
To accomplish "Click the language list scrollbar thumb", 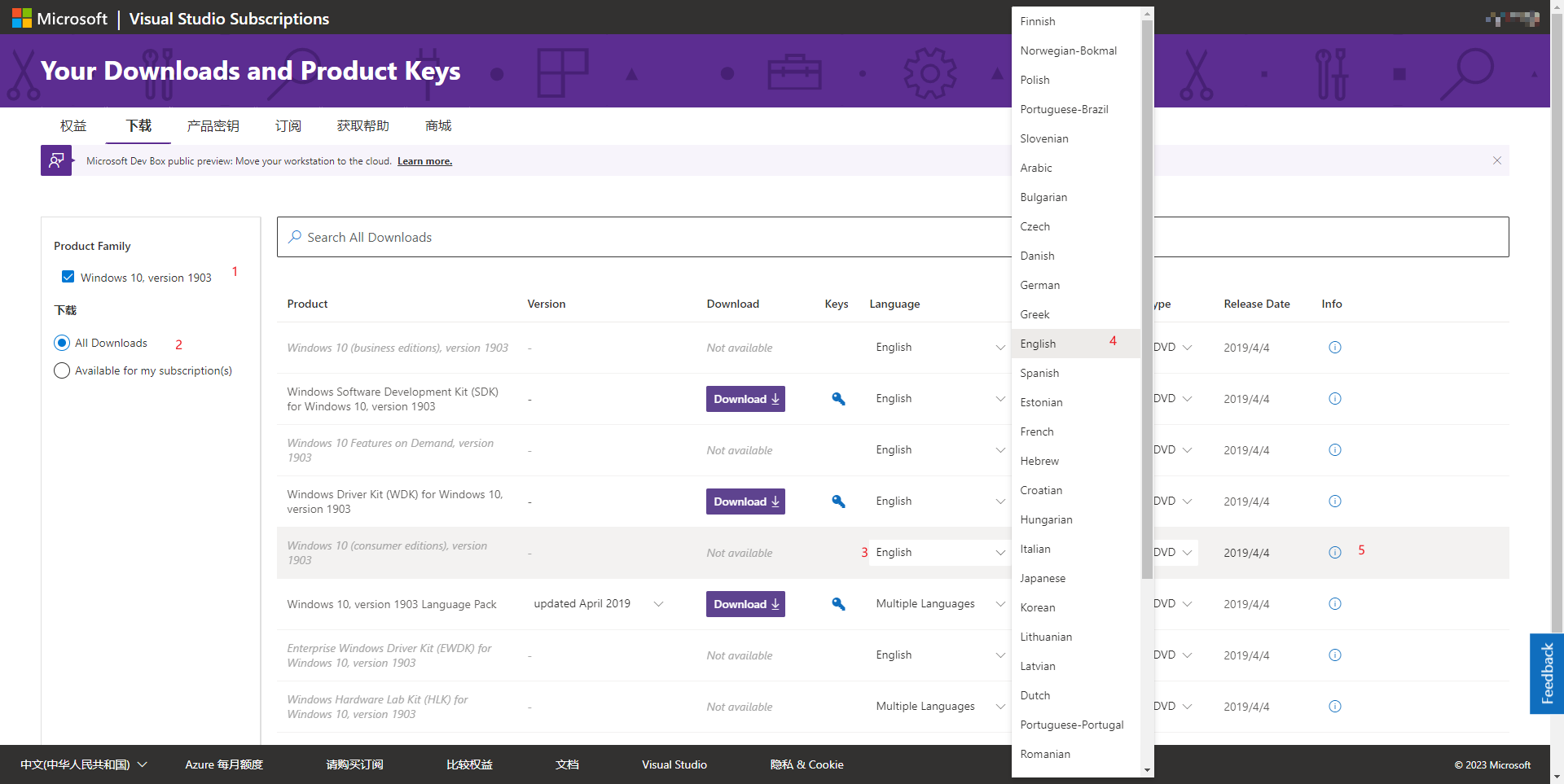I will pos(1147,299).
